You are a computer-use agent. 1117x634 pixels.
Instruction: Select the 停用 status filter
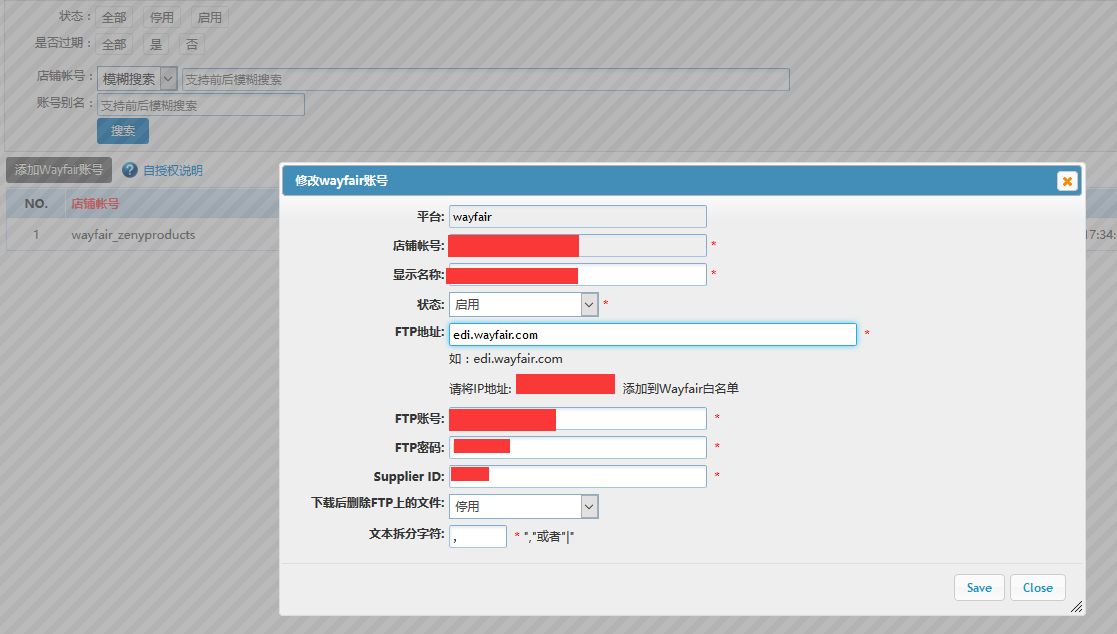161,18
